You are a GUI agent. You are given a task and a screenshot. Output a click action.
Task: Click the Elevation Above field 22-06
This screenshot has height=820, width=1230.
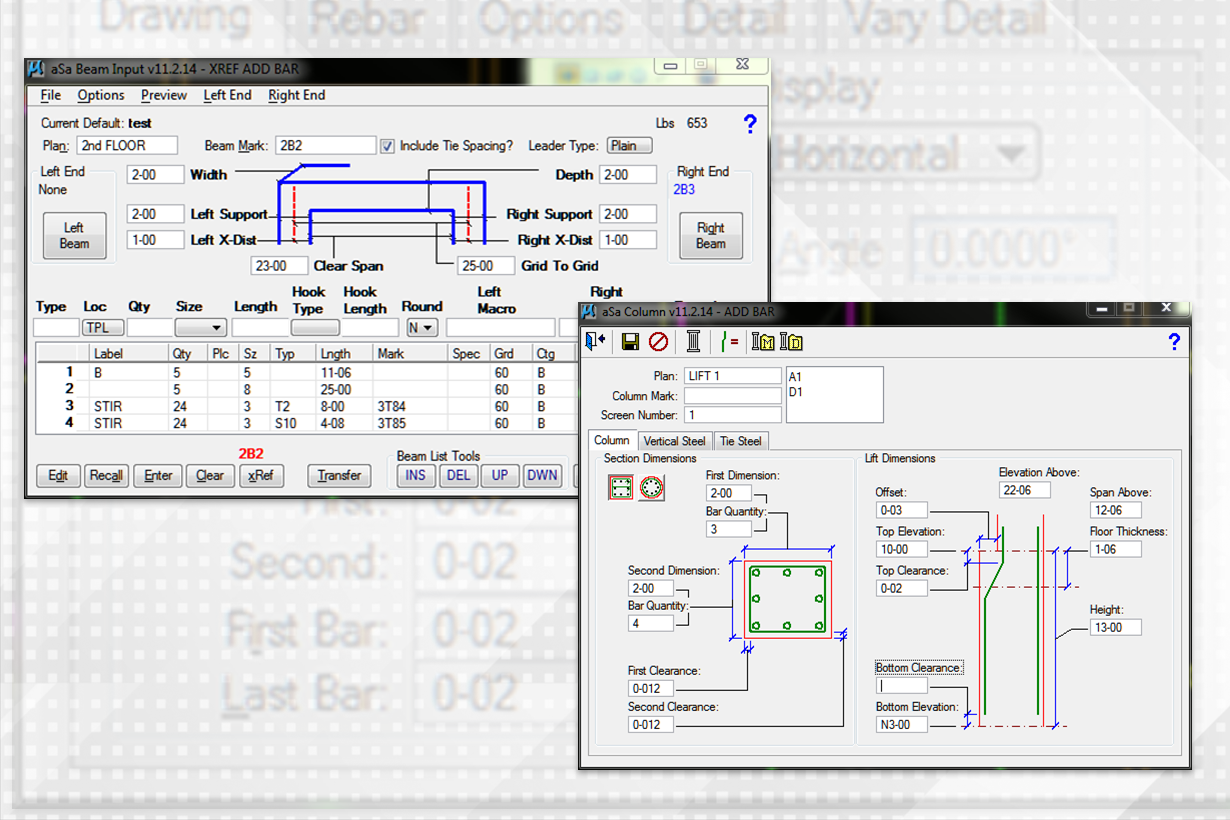pyautogui.click(x=1025, y=490)
